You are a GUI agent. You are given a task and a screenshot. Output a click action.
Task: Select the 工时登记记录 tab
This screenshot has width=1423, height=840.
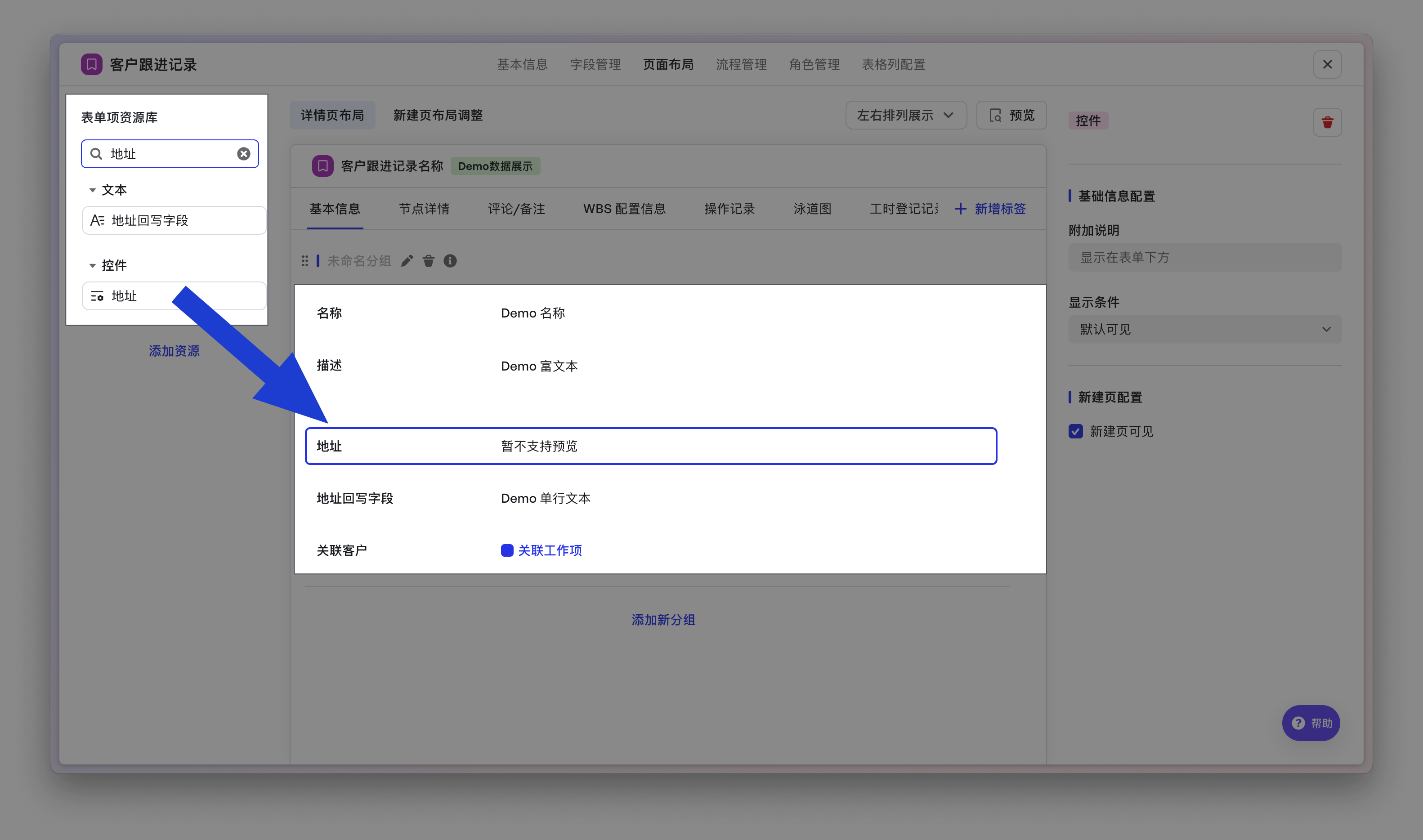coord(904,209)
